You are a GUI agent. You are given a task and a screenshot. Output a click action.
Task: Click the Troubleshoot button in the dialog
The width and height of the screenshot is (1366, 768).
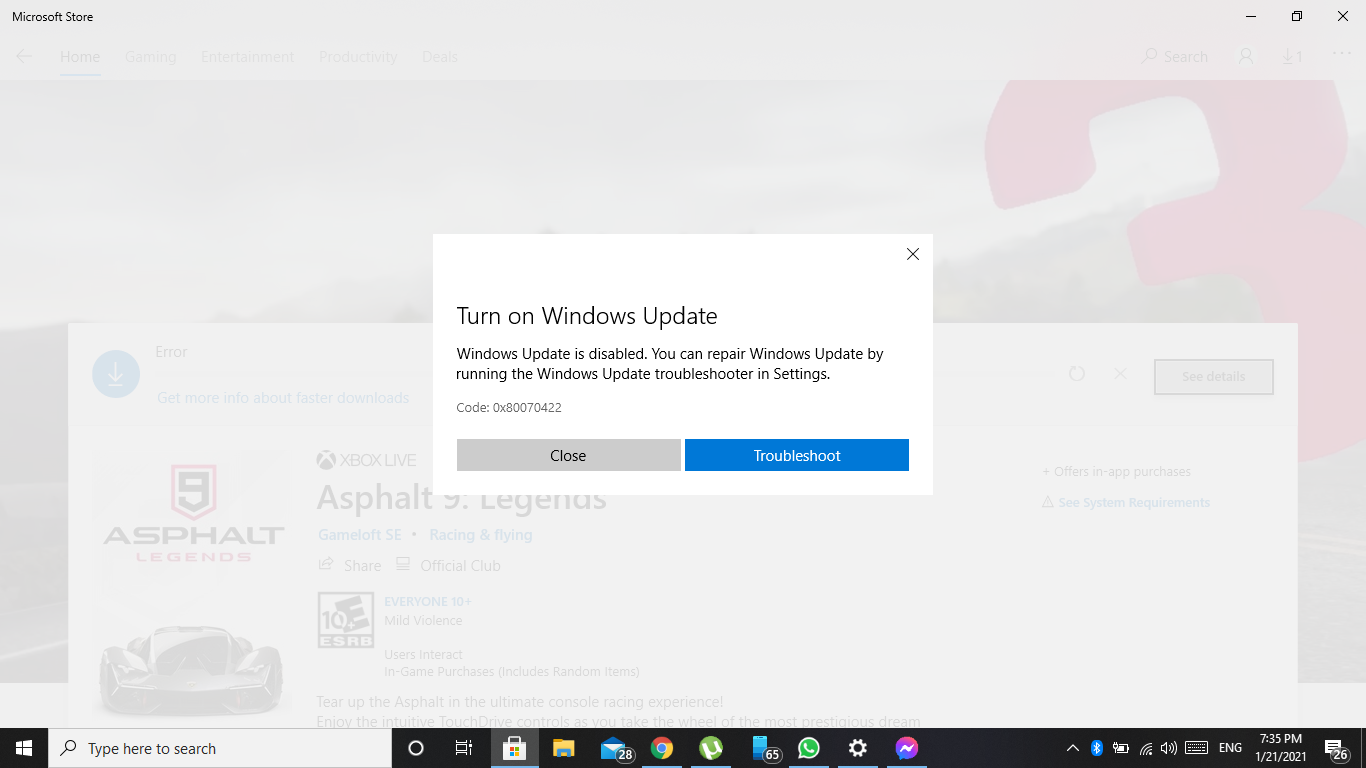pos(797,455)
